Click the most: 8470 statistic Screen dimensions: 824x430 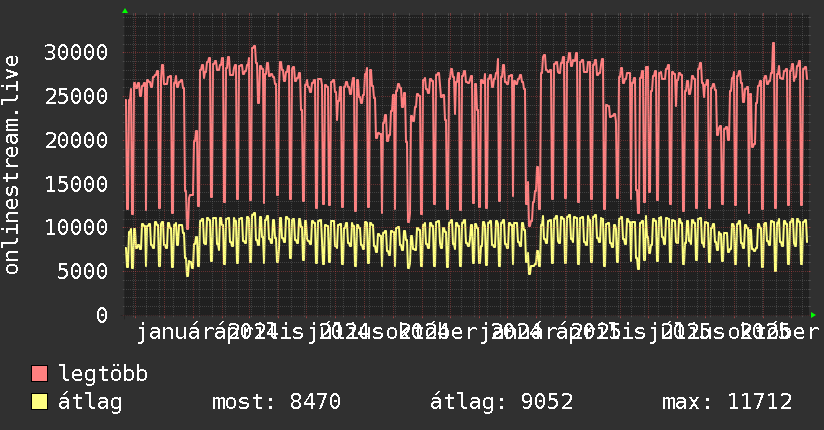pyautogui.click(x=276, y=402)
